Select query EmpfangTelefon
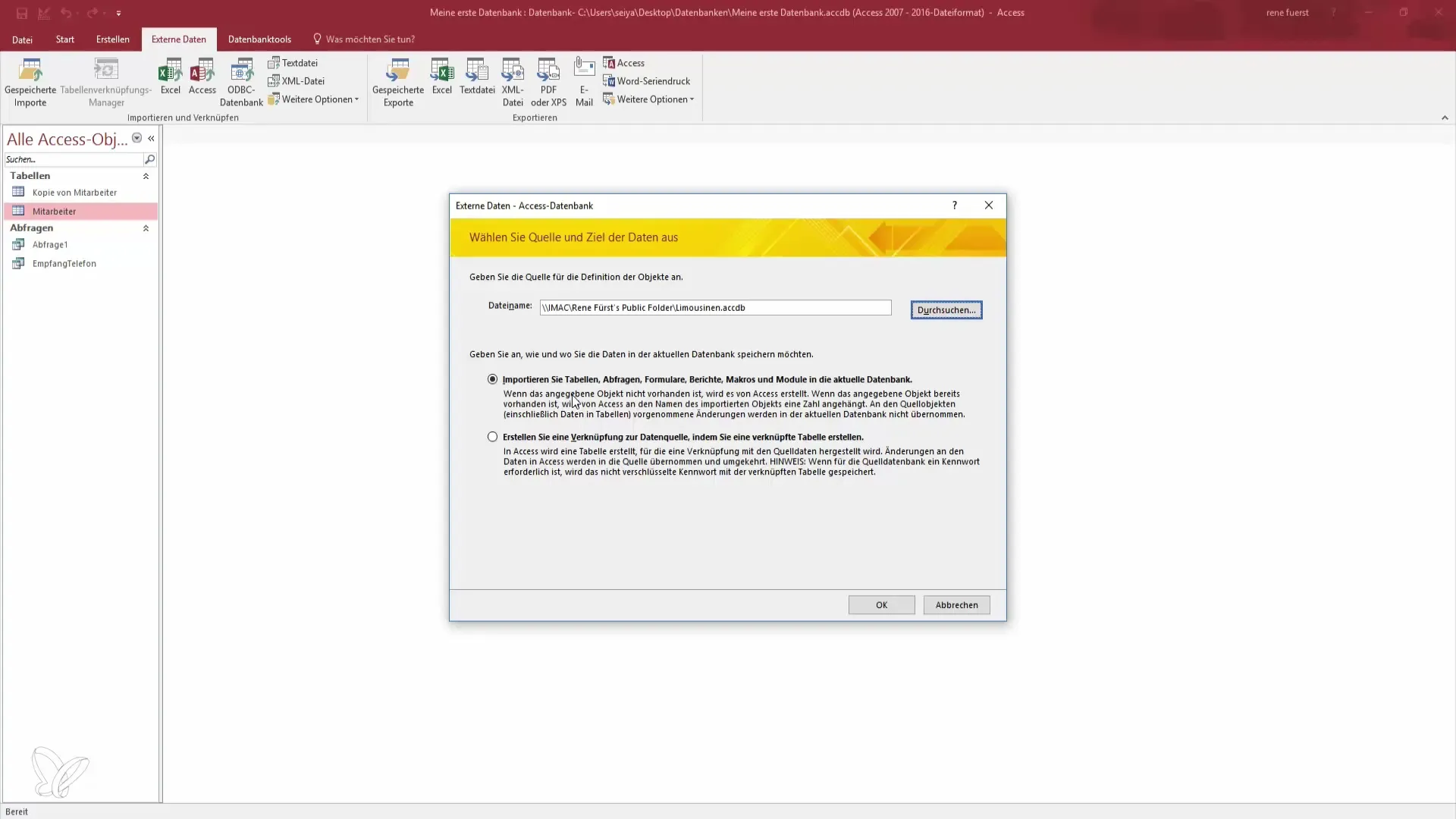This screenshot has height=819, width=1456. click(x=80, y=264)
